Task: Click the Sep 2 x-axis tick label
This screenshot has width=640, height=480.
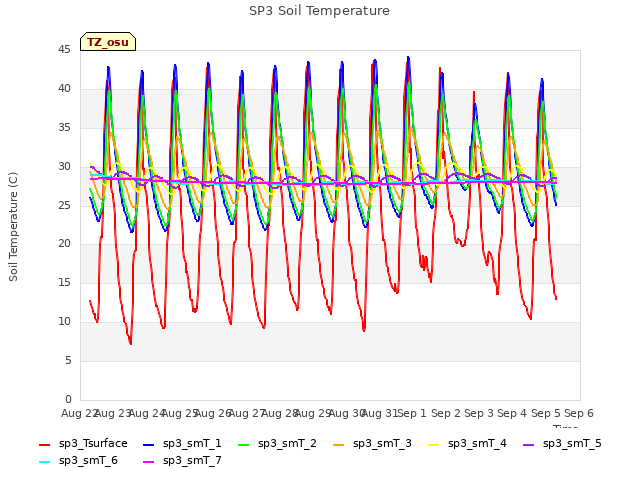Action: coord(446,413)
